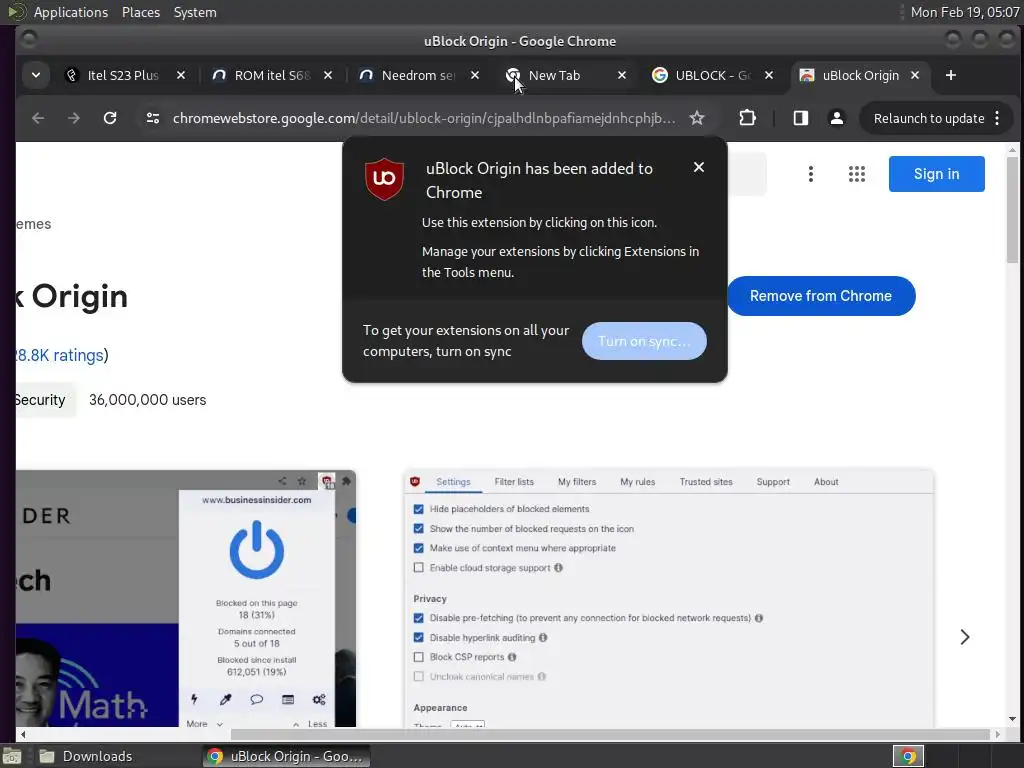Open web store three-dot options menu
1024x768 pixels.
[810, 174]
